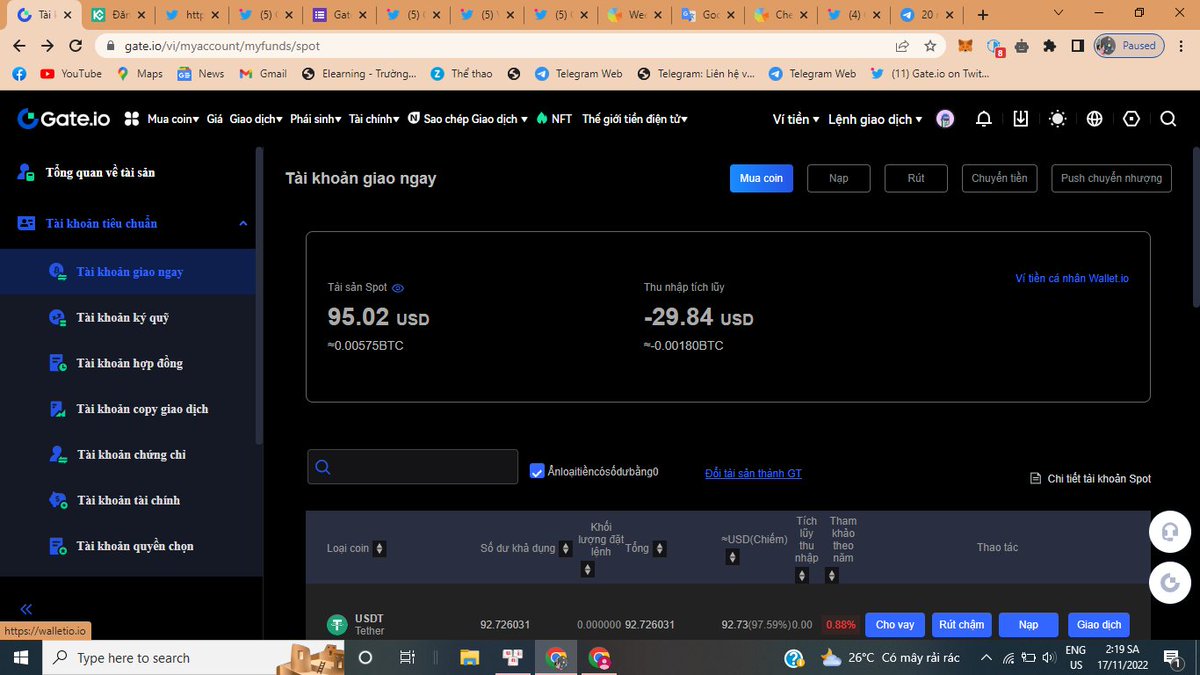This screenshot has height=675, width=1200.
Task: Toggle light/dark theme sun icon
Action: click(x=1058, y=119)
